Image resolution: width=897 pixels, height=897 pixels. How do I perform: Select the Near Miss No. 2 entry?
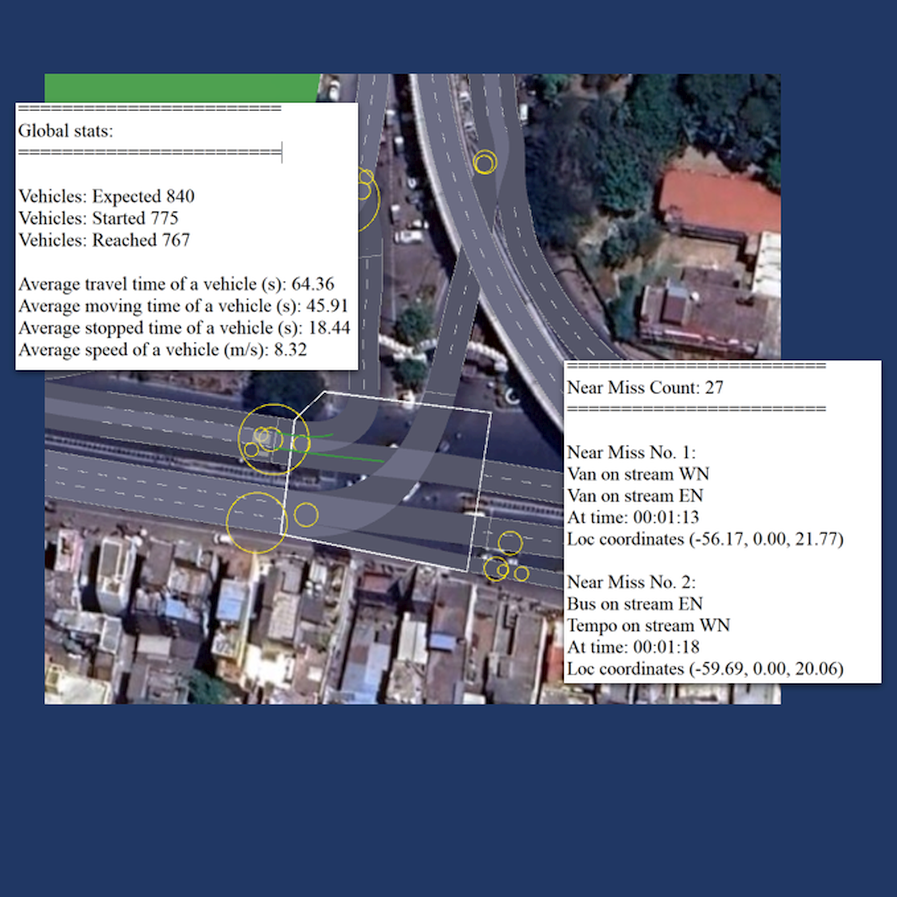tap(626, 582)
